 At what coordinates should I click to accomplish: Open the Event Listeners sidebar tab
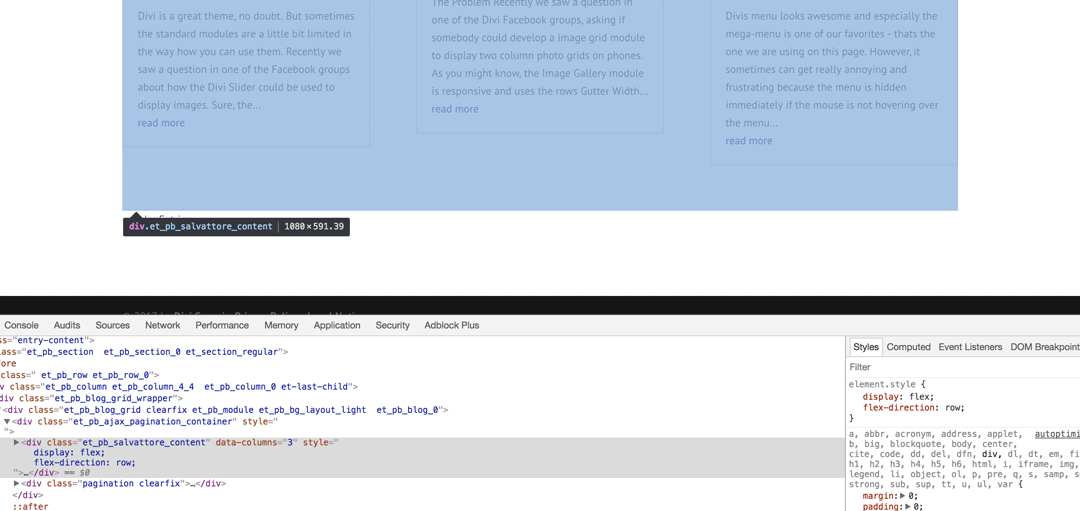tap(970, 347)
